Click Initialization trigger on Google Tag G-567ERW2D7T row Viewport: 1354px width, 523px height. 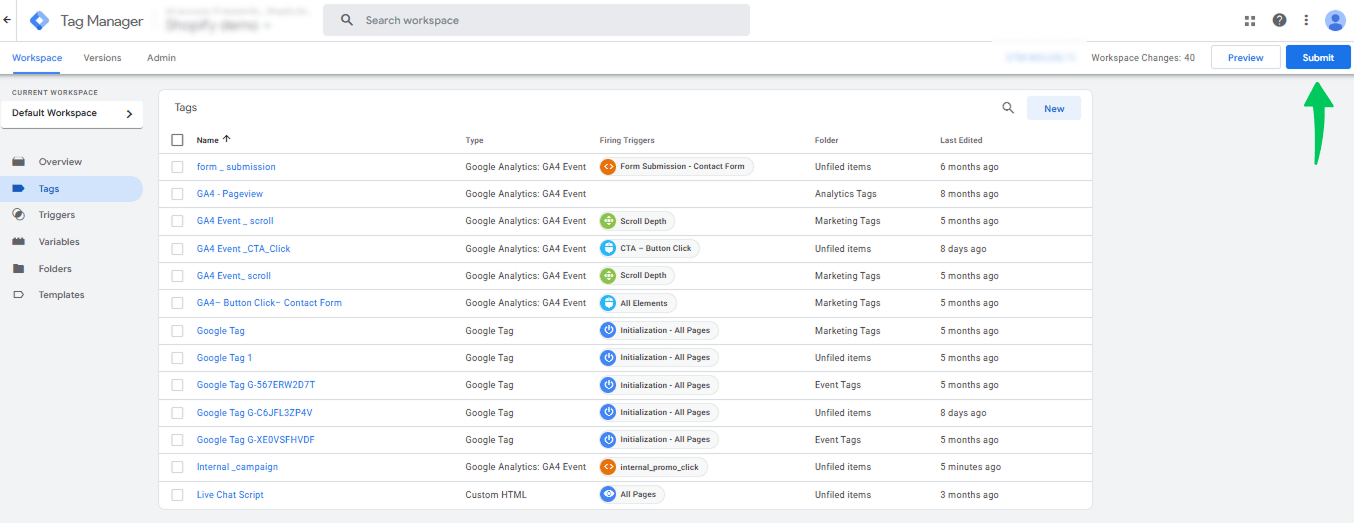658,385
